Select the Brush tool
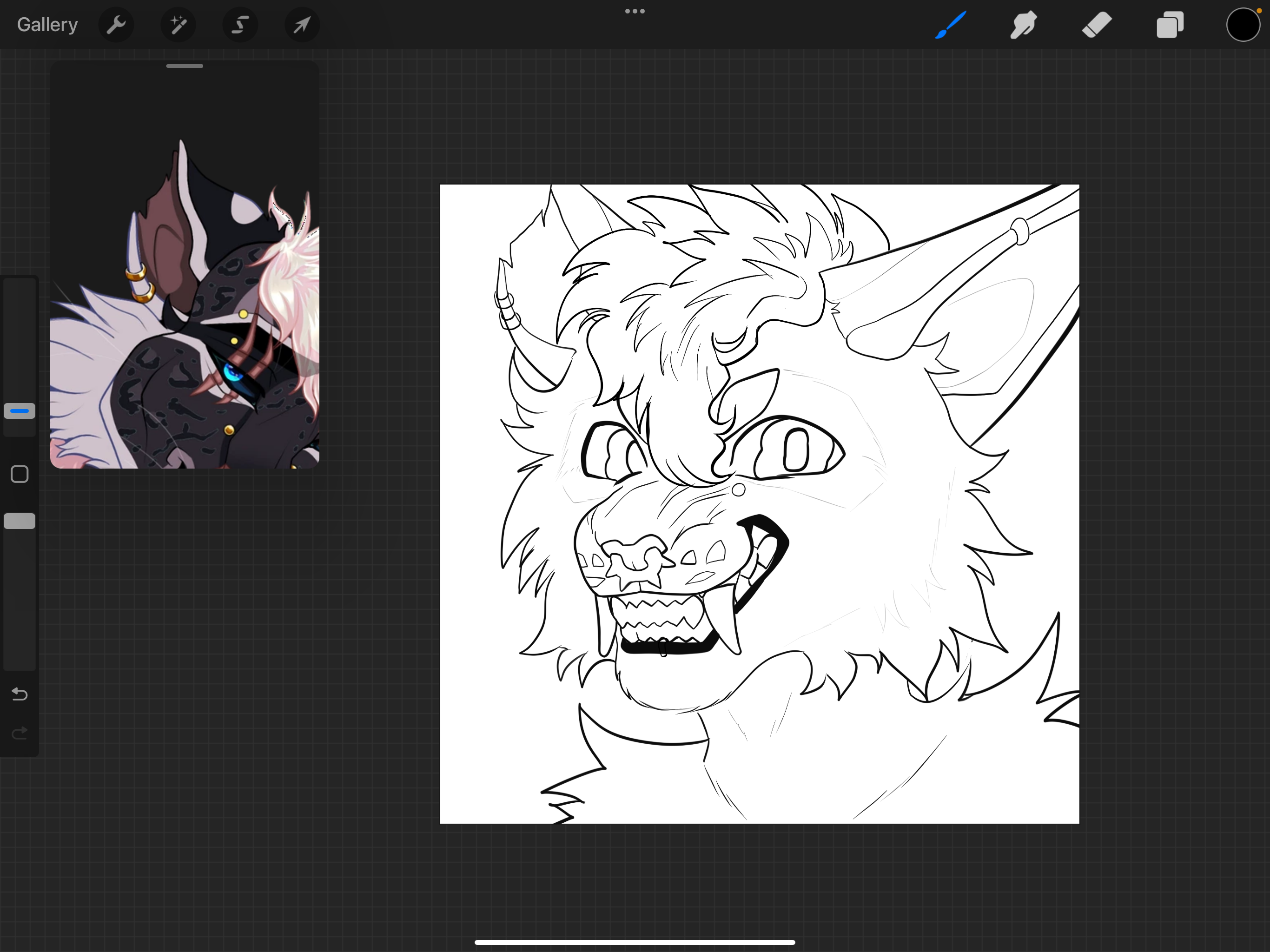The height and width of the screenshot is (952, 1270). point(950,25)
